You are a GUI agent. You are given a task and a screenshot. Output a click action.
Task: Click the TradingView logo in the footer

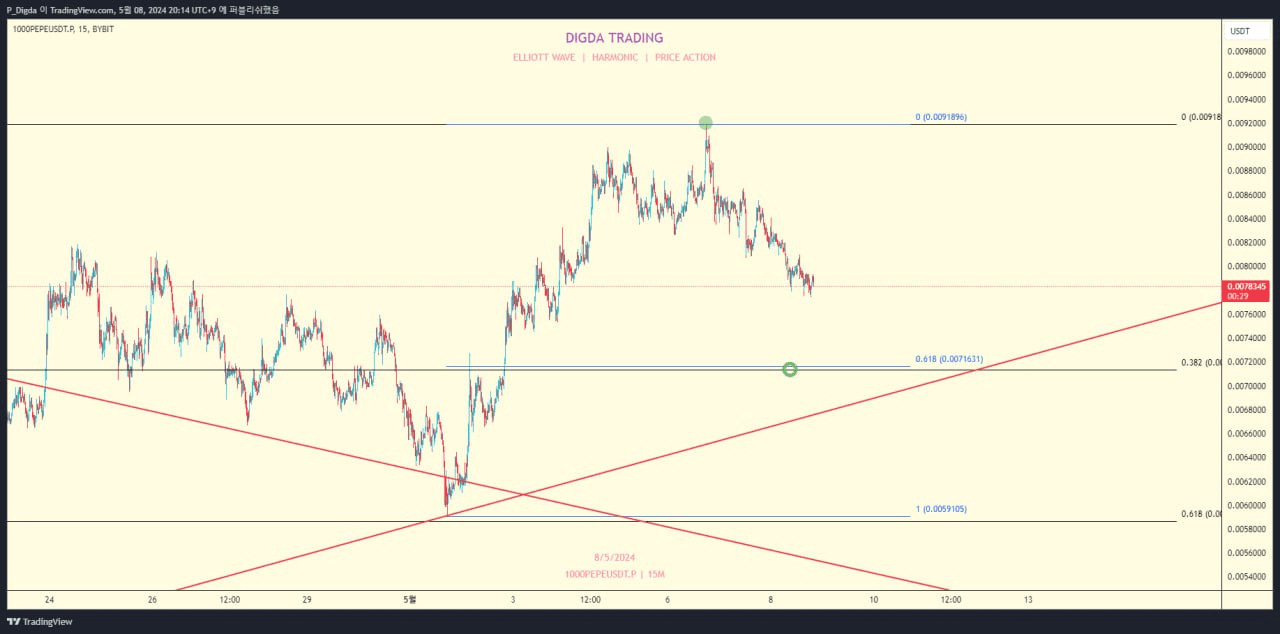tap(39, 622)
